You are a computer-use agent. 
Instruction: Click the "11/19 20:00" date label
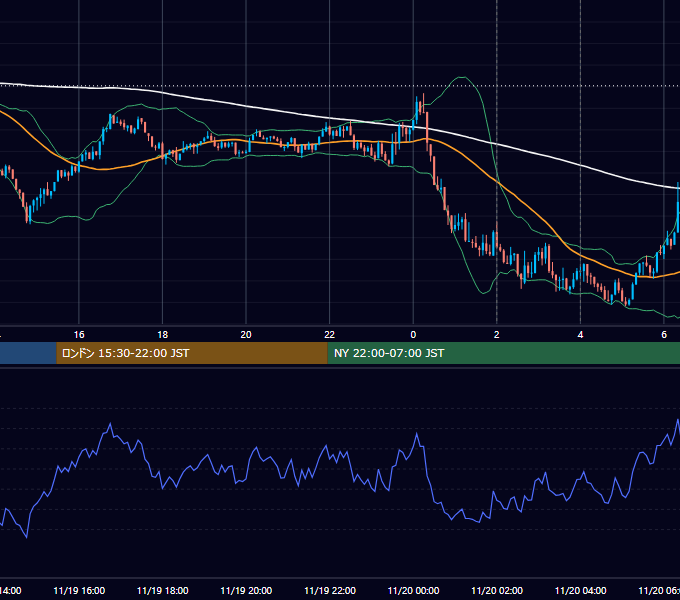click(246, 591)
